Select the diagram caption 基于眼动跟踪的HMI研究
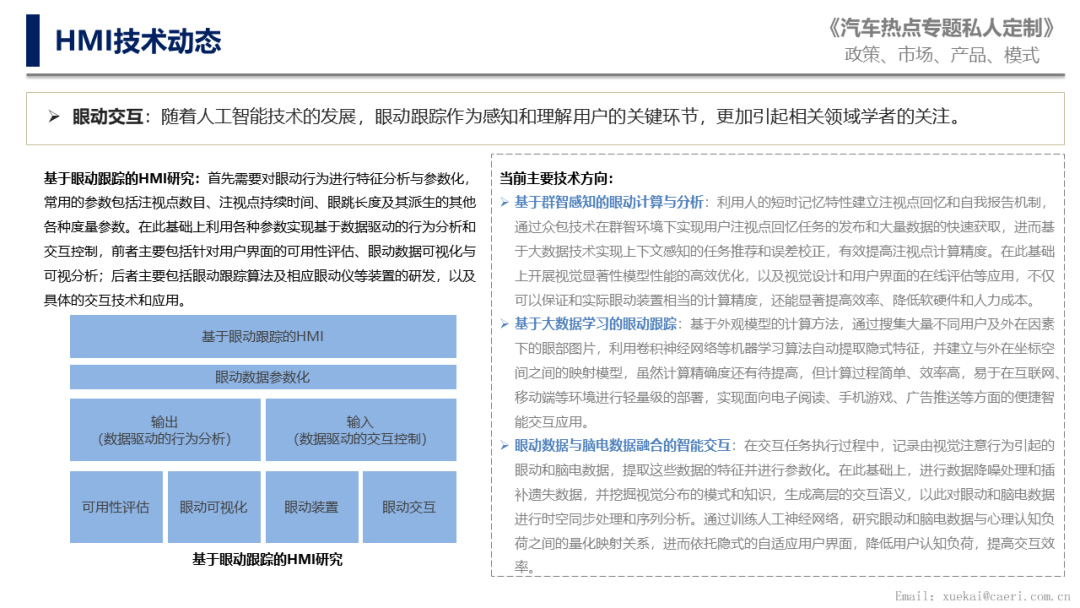The width and height of the screenshot is (1080, 608). tap(267, 559)
